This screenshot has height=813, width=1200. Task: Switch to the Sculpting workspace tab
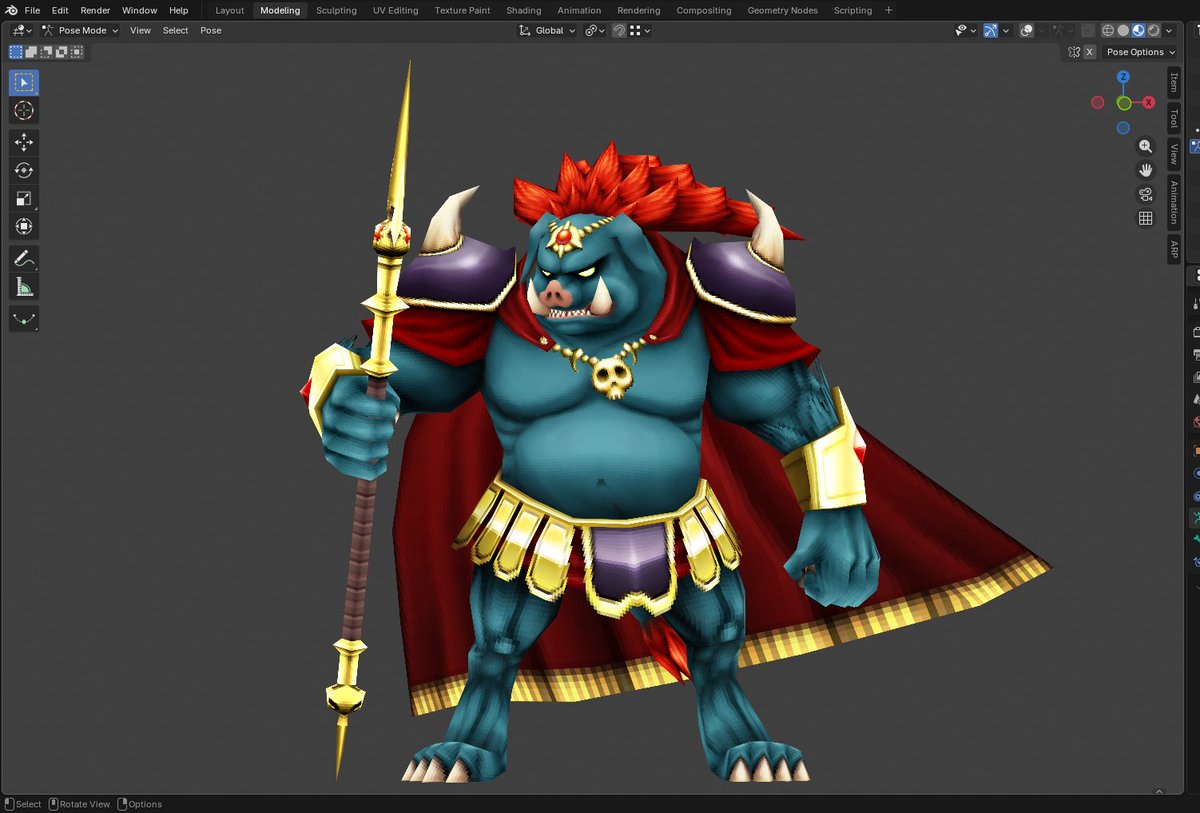tap(336, 10)
